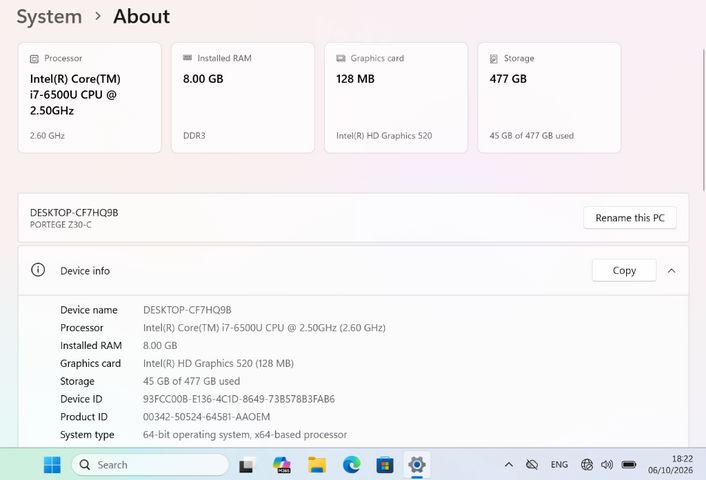
Task: Click the OneDrive cloud tray icon
Action: coord(532,465)
